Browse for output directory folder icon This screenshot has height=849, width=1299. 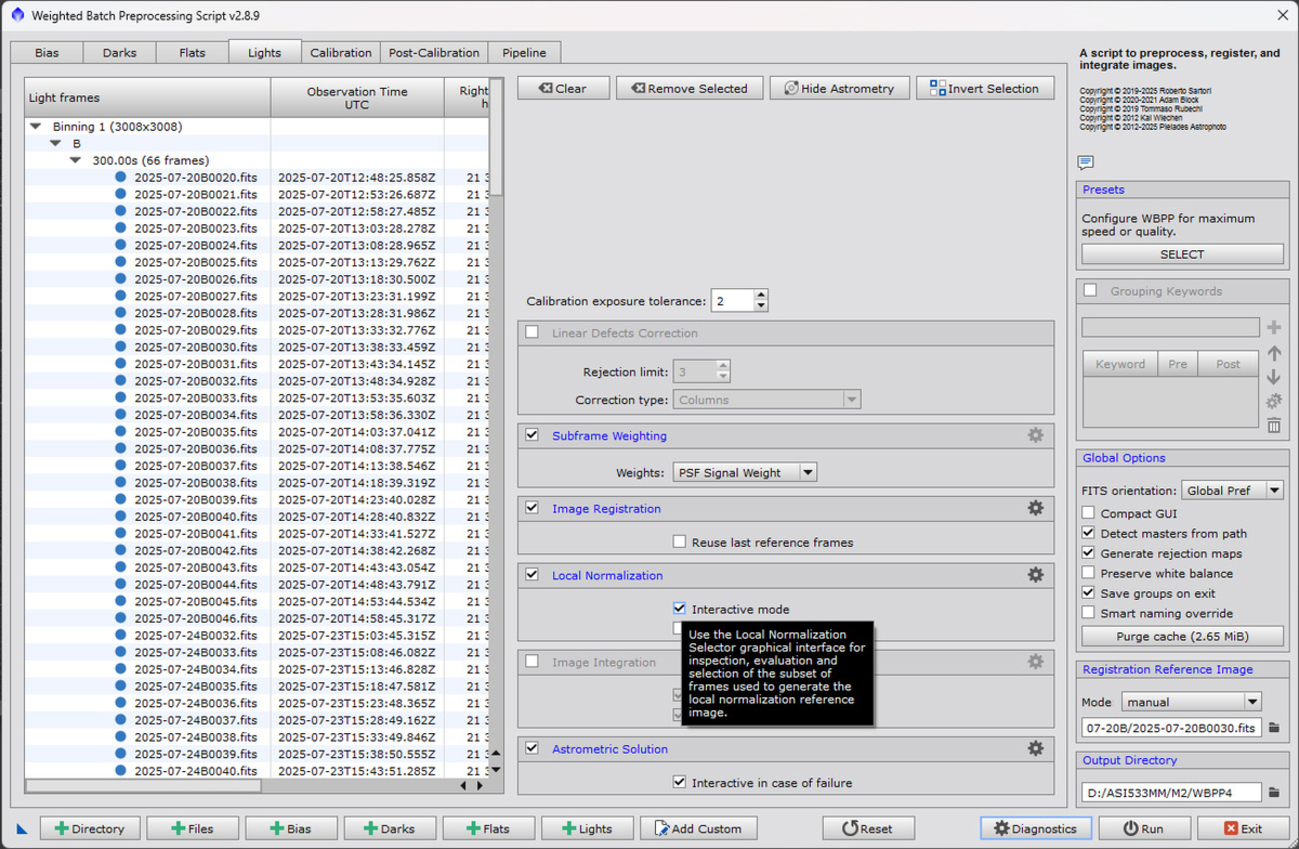tap(1274, 793)
